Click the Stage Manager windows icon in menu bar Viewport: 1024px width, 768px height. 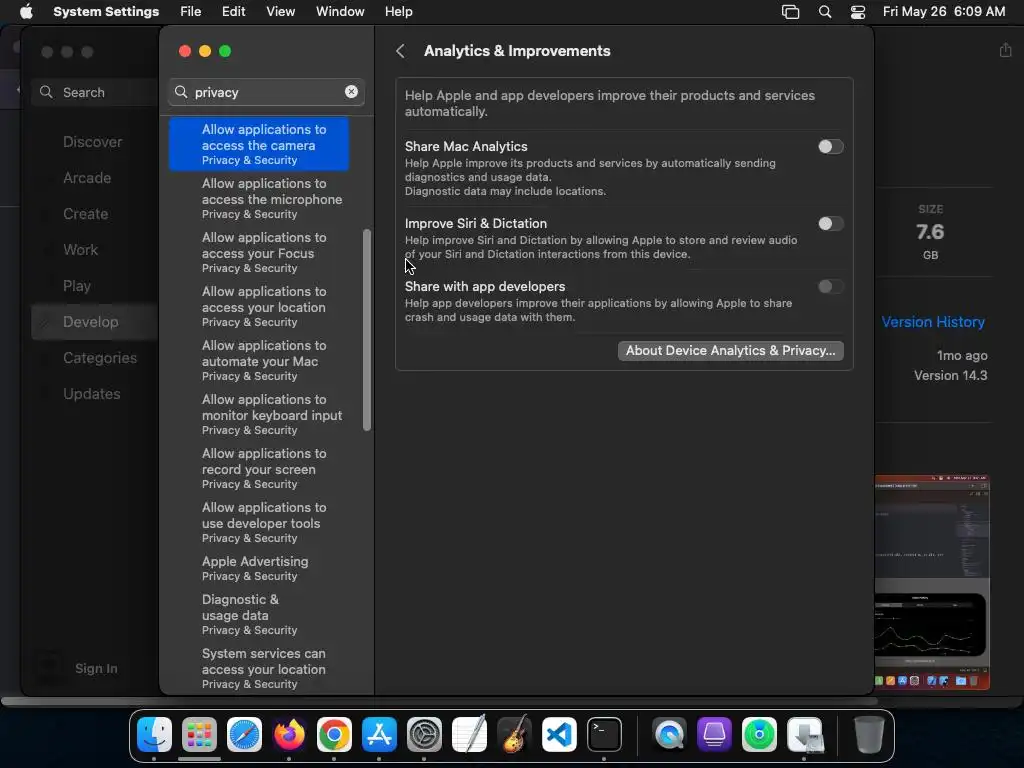[790, 12]
